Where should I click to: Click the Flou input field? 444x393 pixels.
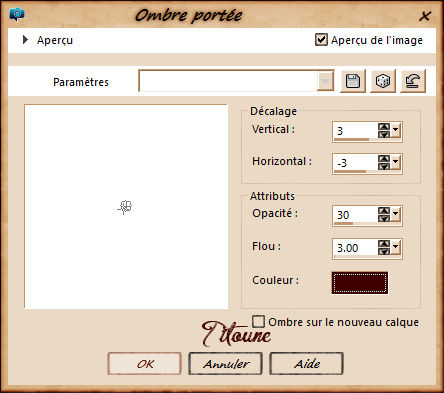355,247
